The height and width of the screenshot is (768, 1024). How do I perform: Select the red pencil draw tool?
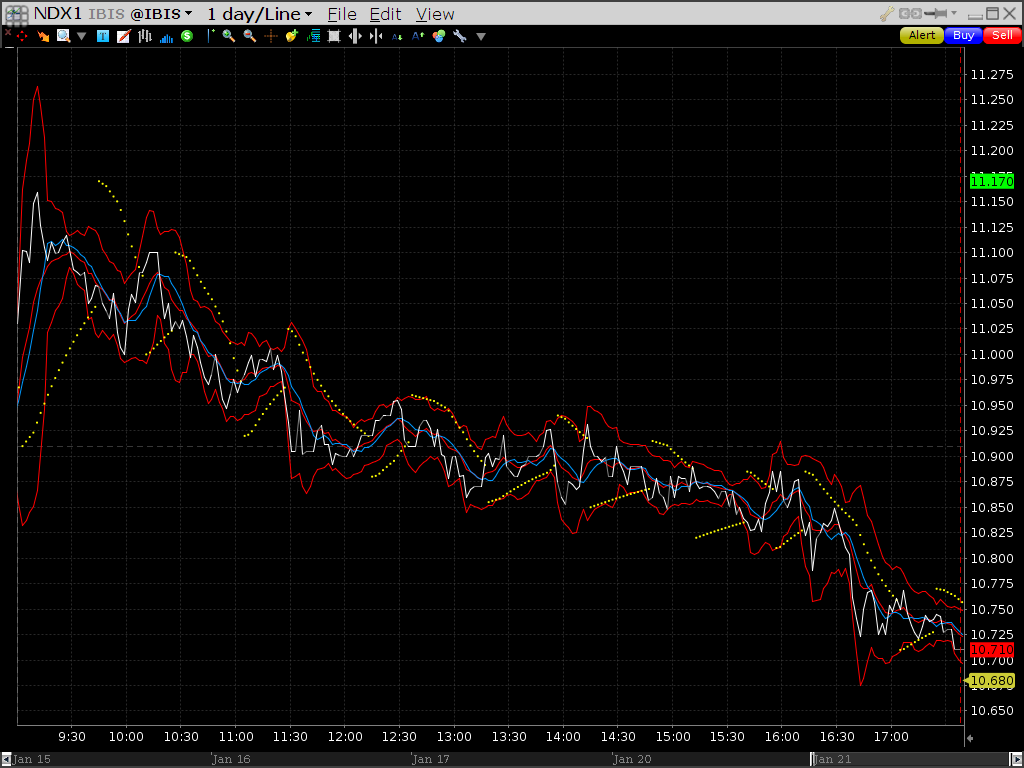coord(123,37)
